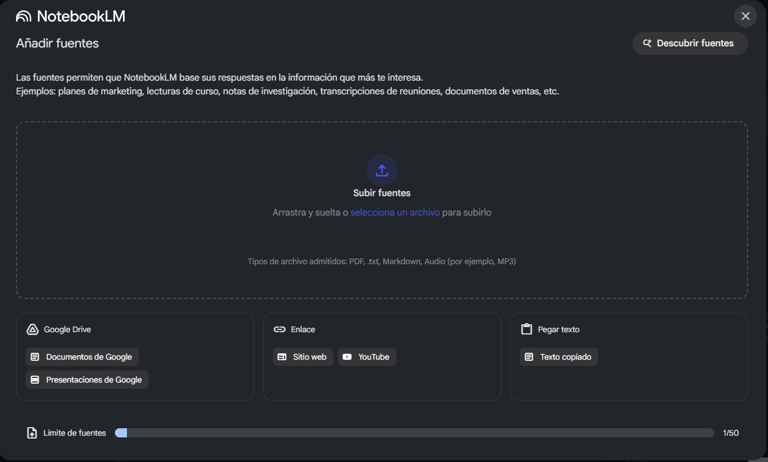Click the selecciona un archivo link
The image size is (768, 462).
pyautogui.click(x=395, y=212)
